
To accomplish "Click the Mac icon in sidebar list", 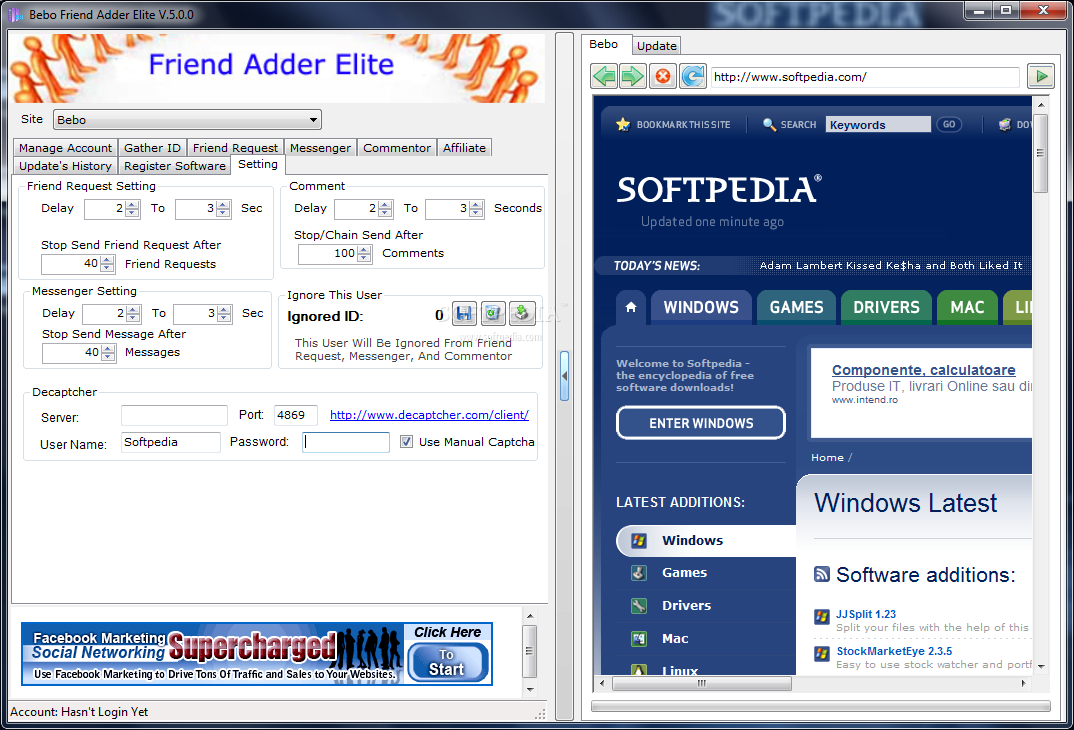I will tap(638, 638).
